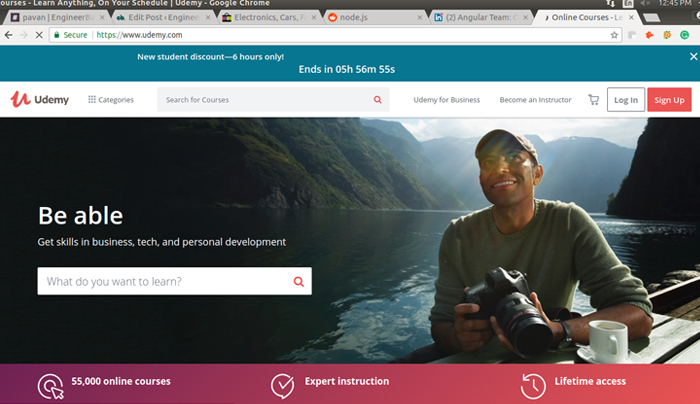
Task: Click the Sign Up button
Action: click(x=669, y=100)
